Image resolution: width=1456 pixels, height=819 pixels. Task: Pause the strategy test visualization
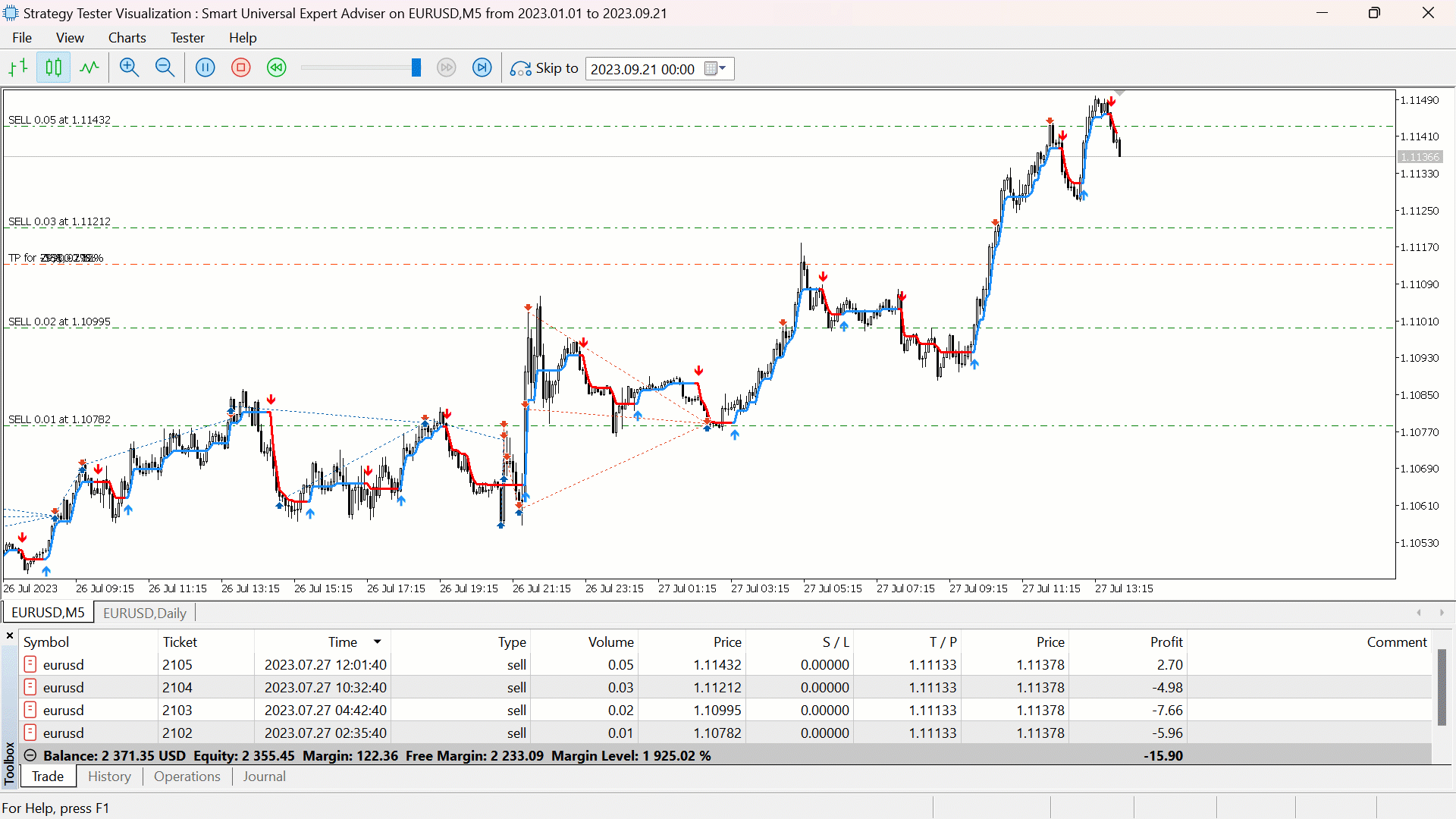(206, 68)
